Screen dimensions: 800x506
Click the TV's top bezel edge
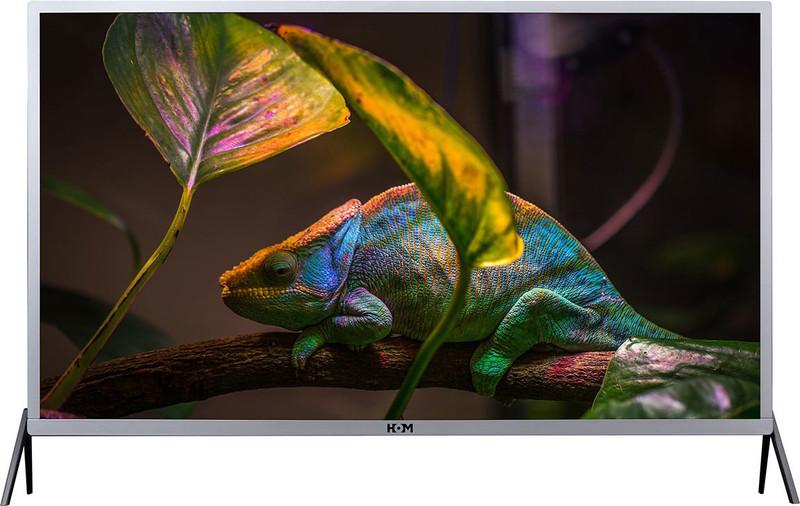point(400,6)
